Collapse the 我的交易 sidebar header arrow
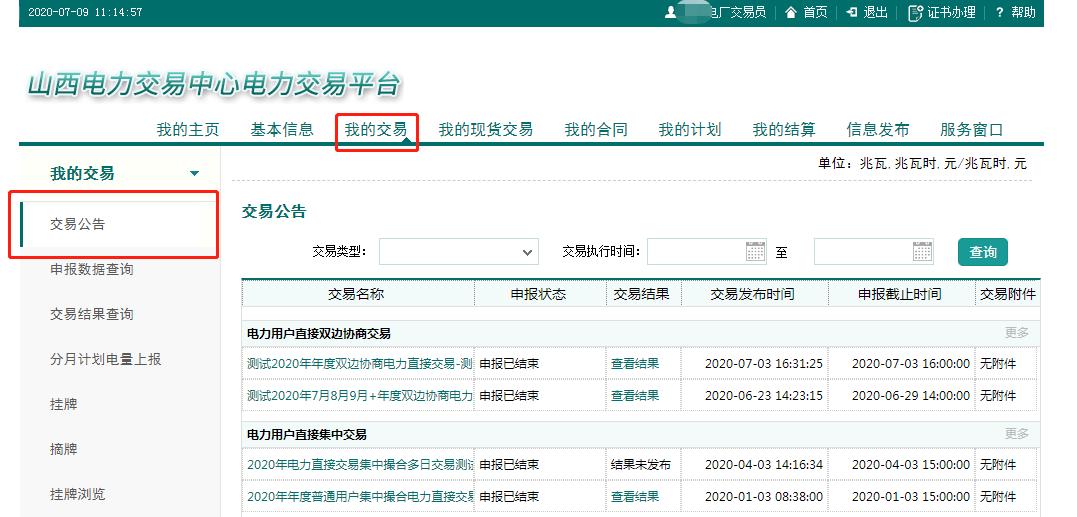This screenshot has height=517, width=1077. 194,174
